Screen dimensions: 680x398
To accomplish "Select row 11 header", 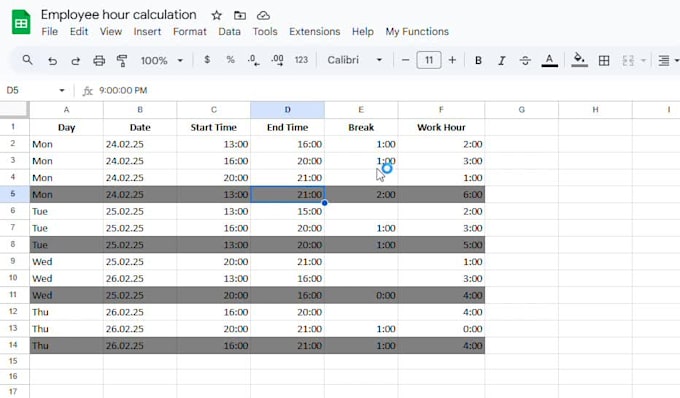I will tap(13, 295).
